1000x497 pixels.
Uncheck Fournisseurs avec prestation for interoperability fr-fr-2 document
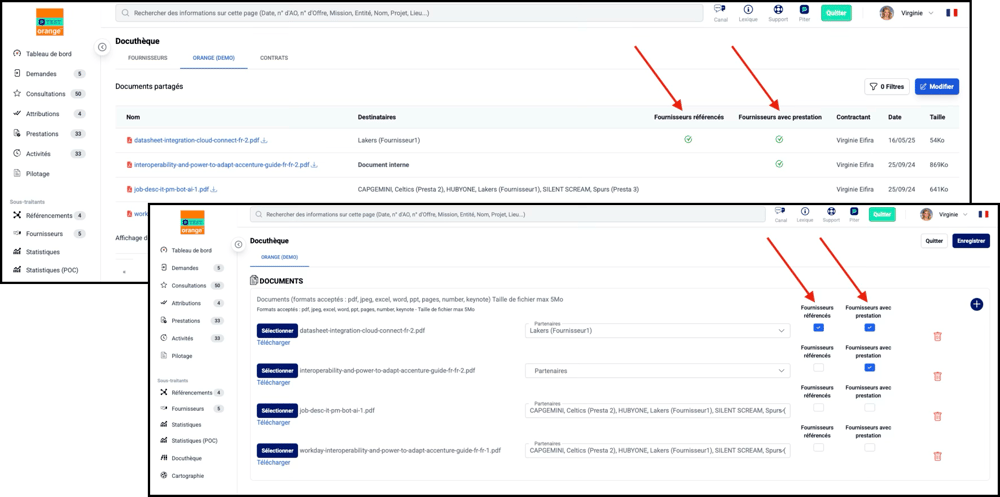point(869,368)
